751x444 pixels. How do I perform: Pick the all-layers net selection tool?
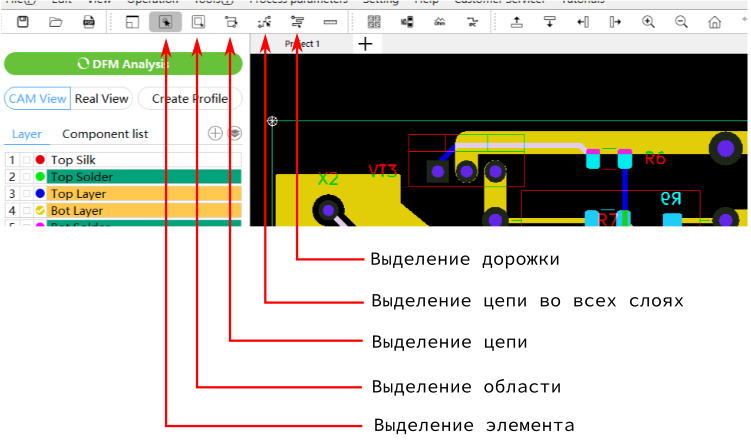(x=264, y=21)
